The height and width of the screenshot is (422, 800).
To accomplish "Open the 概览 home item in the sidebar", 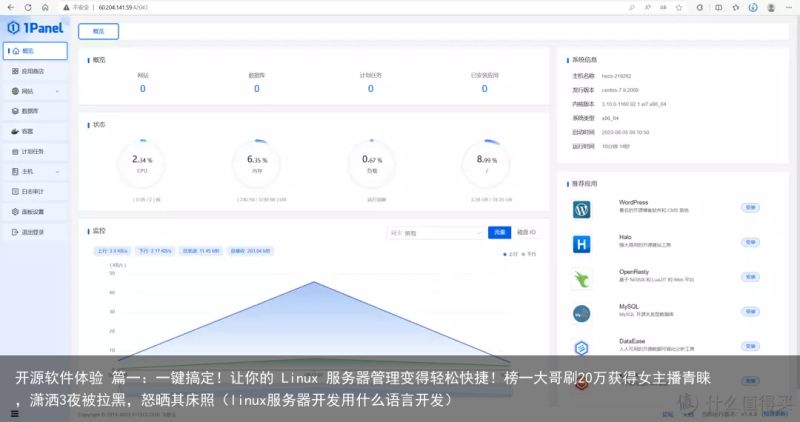I will (35, 51).
